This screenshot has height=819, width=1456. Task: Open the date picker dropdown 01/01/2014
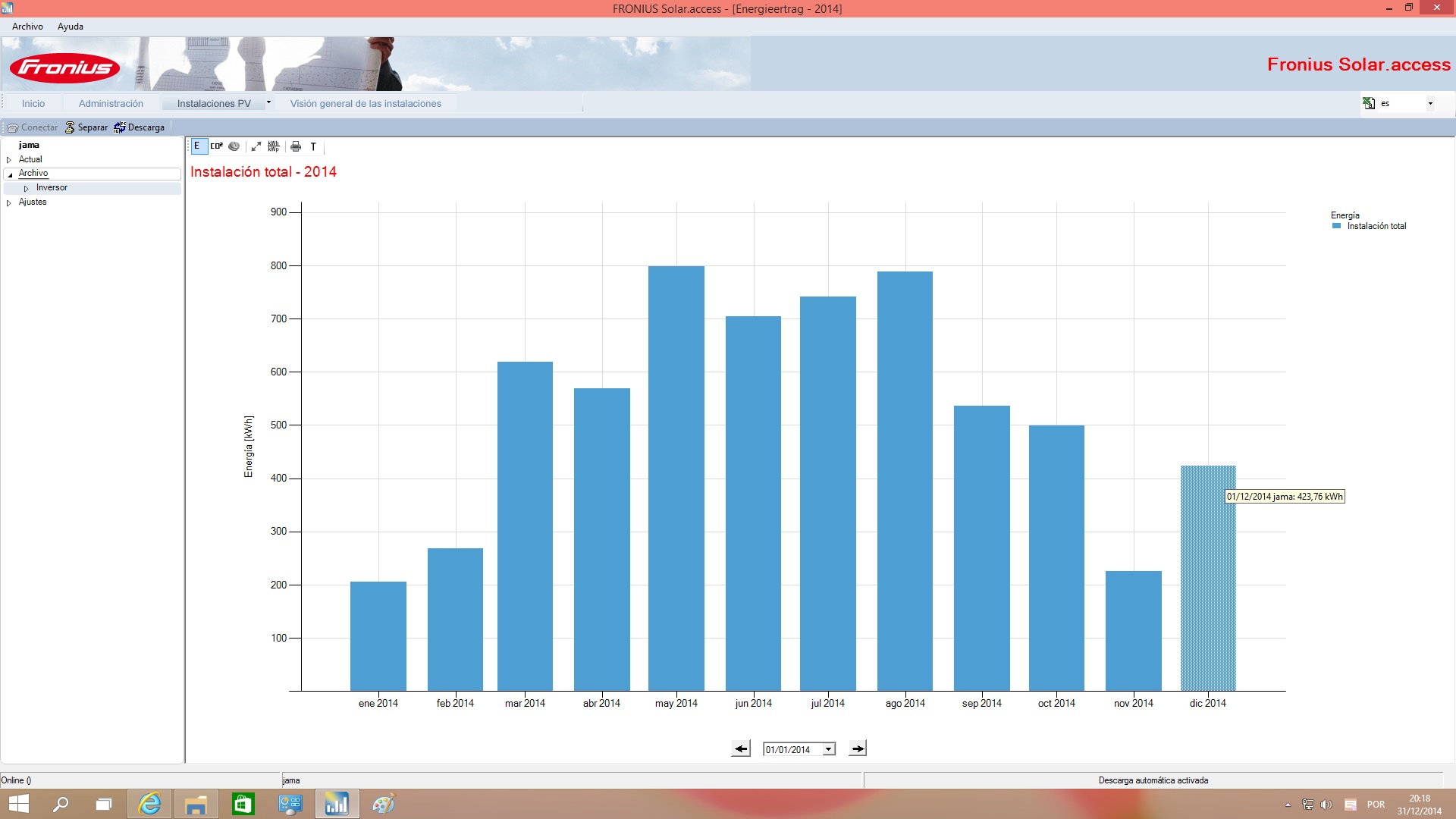pos(829,749)
